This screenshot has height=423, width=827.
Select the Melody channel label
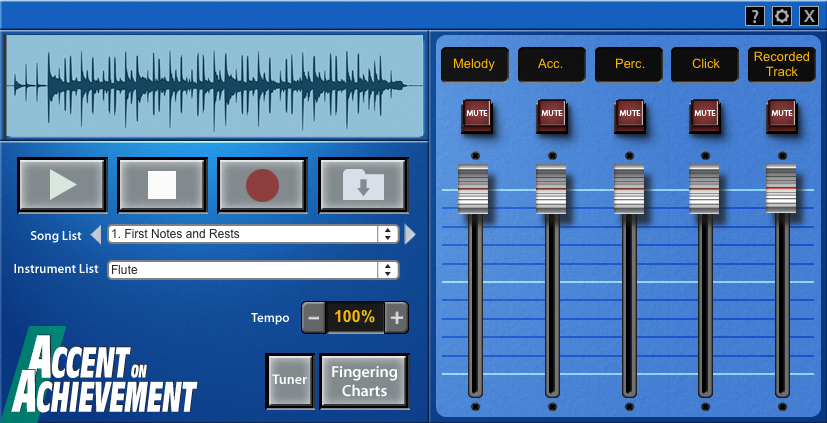[474, 64]
